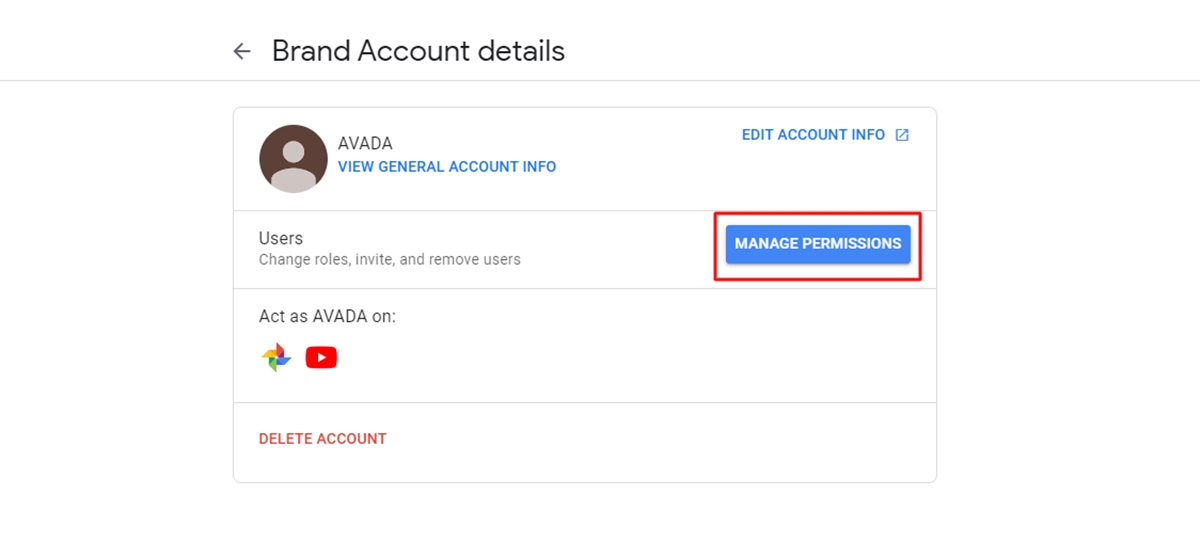
Task: Open Google Photos as AVADA
Action: 277,357
